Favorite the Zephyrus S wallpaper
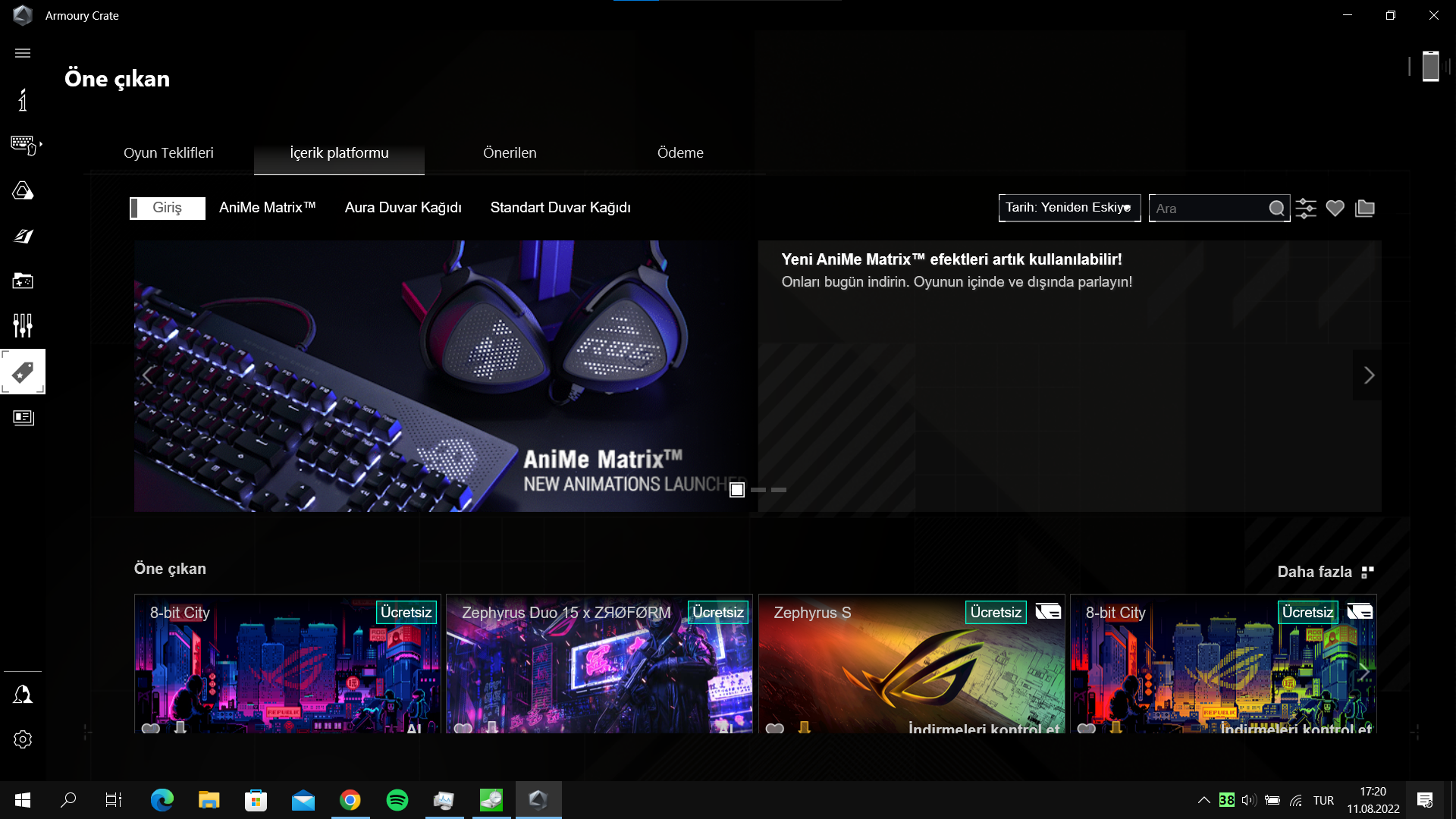The height and width of the screenshot is (819, 1456). pyautogui.click(x=774, y=728)
